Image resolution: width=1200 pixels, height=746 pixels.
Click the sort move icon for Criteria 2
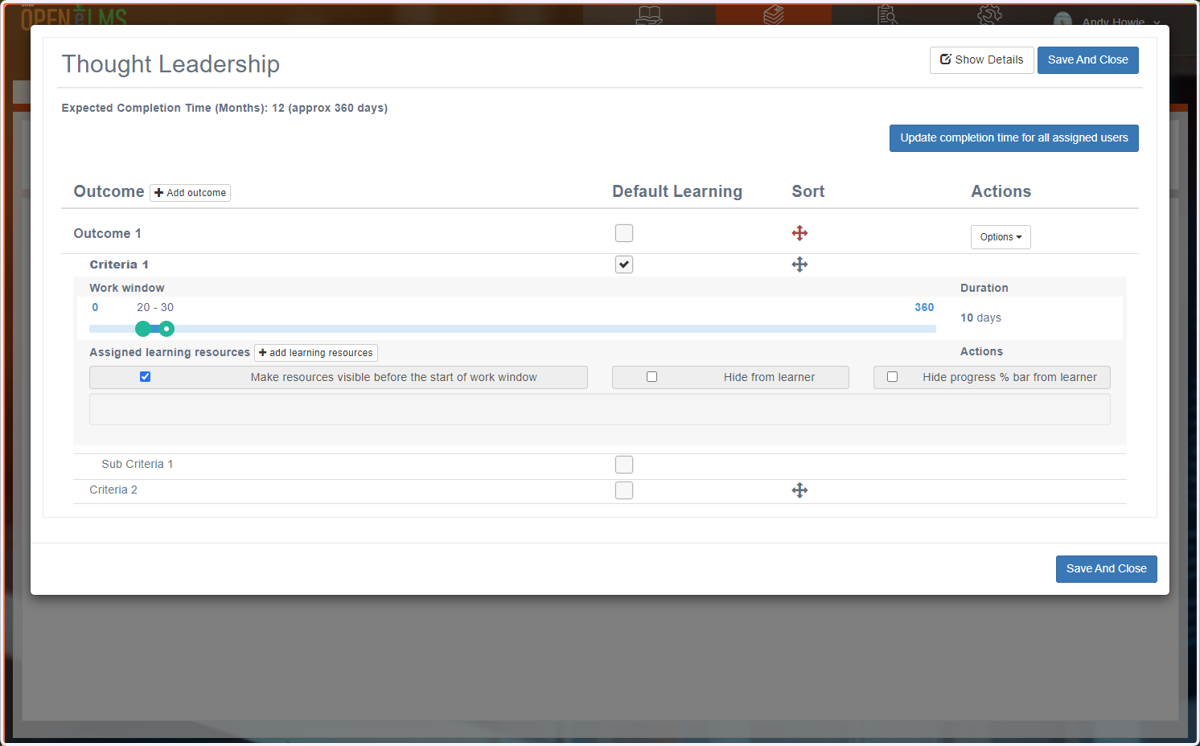coord(799,490)
